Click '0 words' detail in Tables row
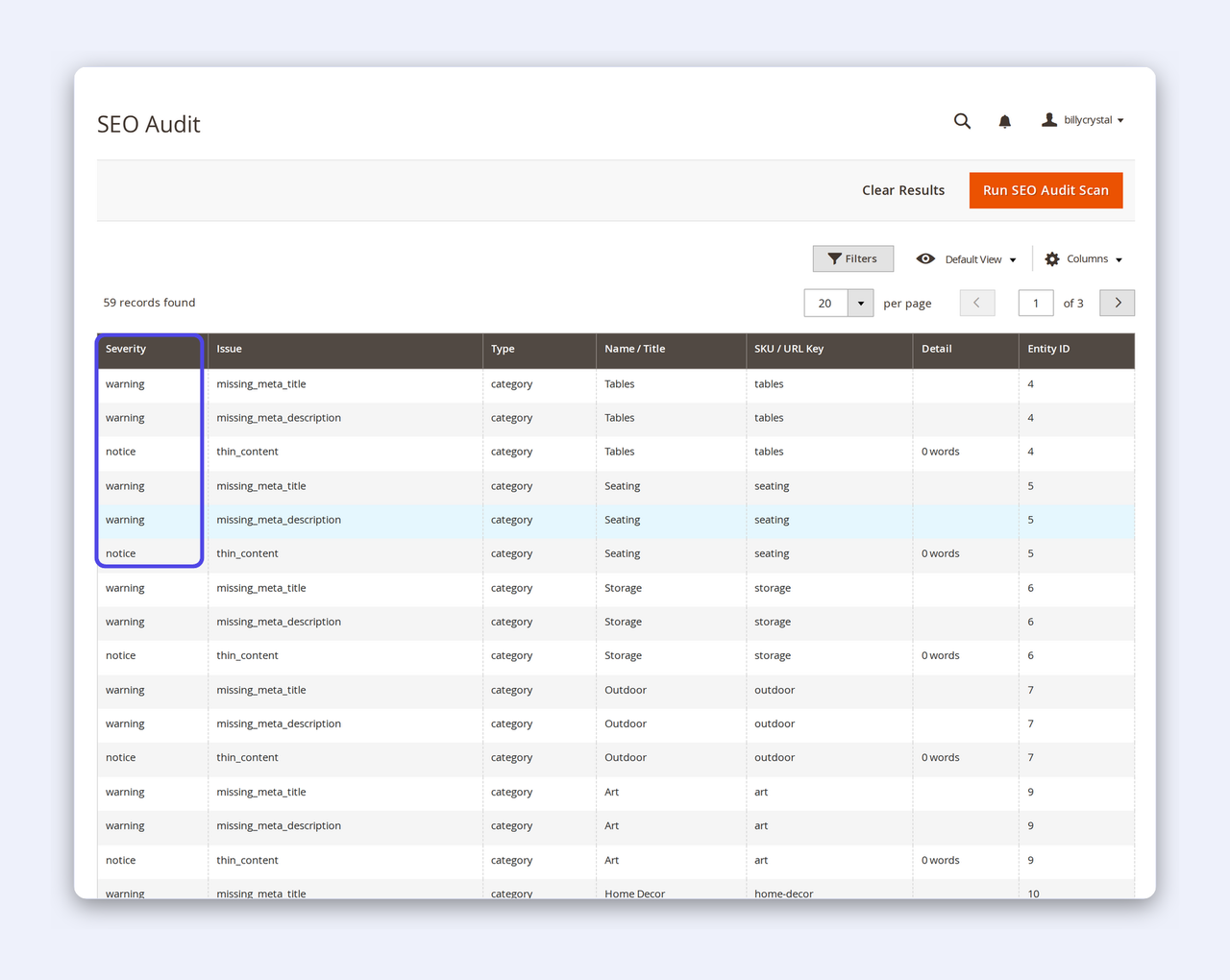The width and height of the screenshot is (1230, 980). (941, 452)
